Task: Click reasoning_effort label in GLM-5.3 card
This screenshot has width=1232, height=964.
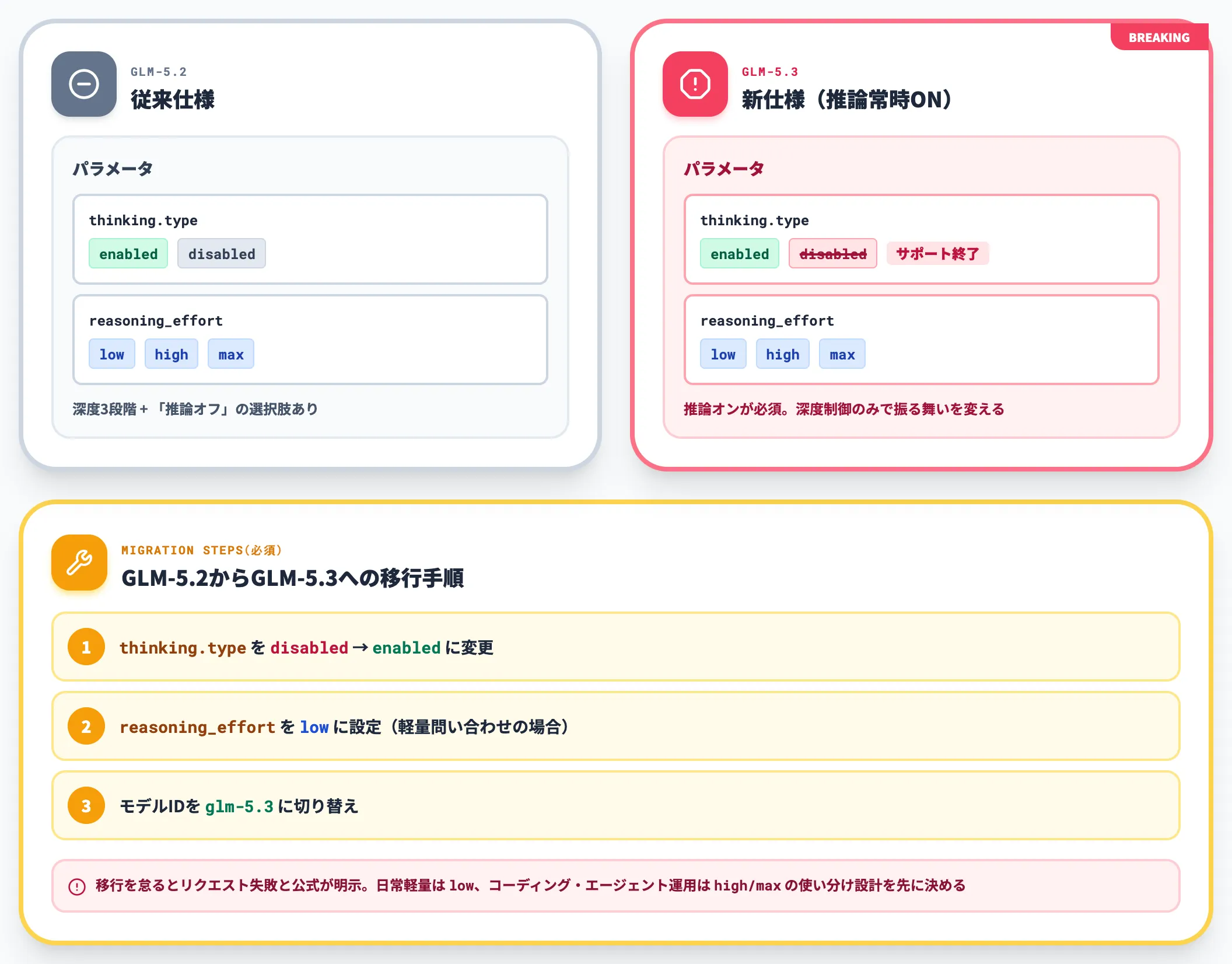Action: pyautogui.click(x=767, y=320)
